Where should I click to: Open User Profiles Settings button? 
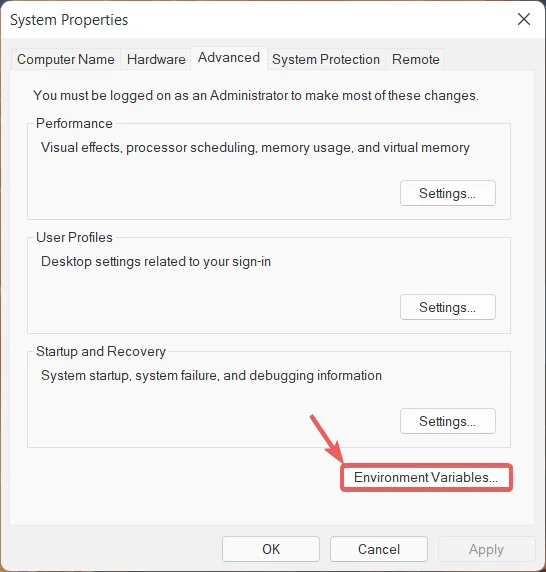click(x=448, y=307)
